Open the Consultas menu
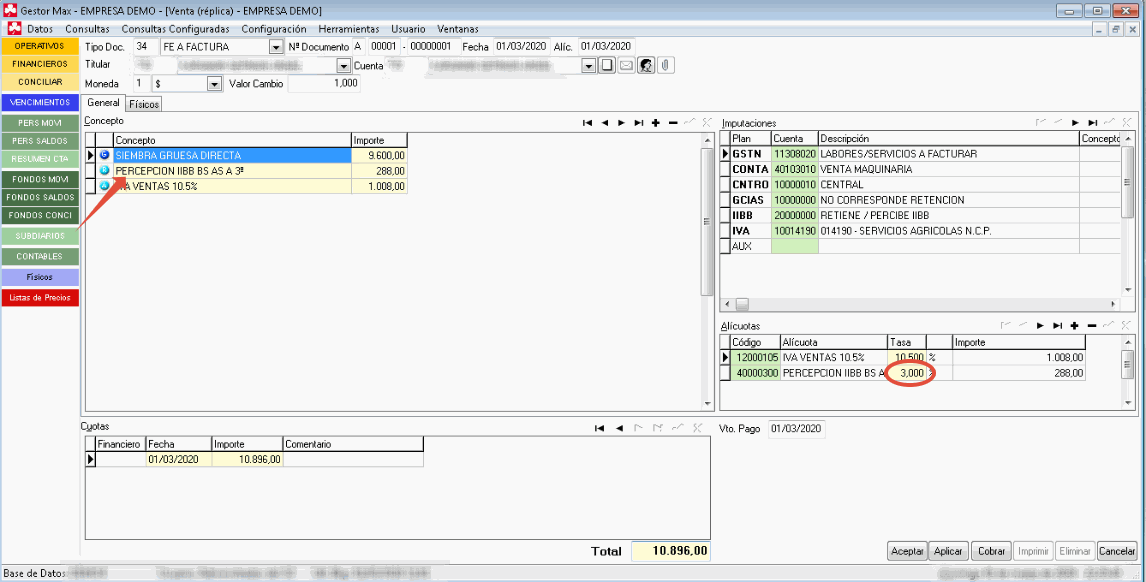The height and width of the screenshot is (582, 1146). 87,29
